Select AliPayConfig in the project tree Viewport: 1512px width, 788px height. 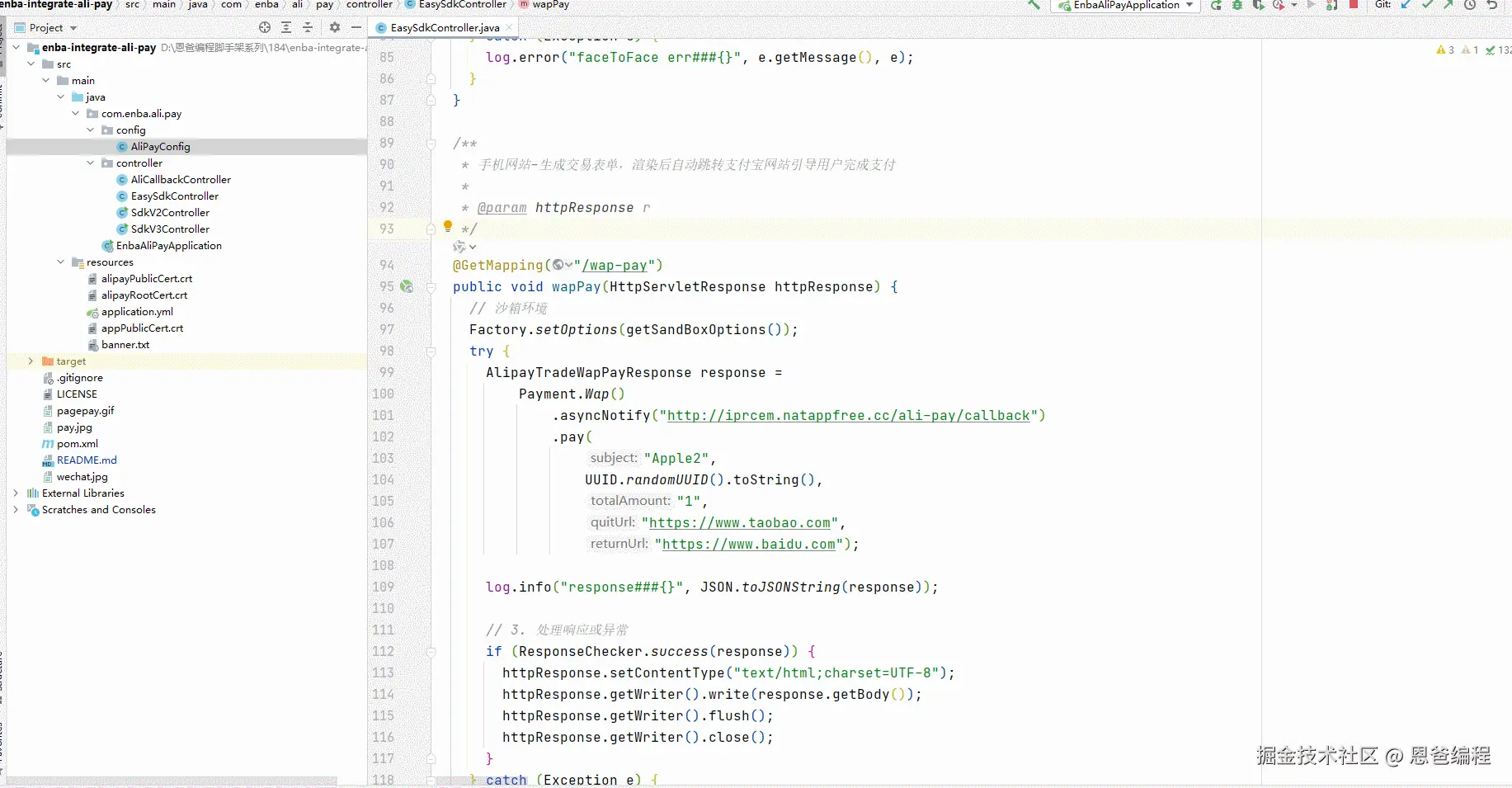(x=160, y=146)
